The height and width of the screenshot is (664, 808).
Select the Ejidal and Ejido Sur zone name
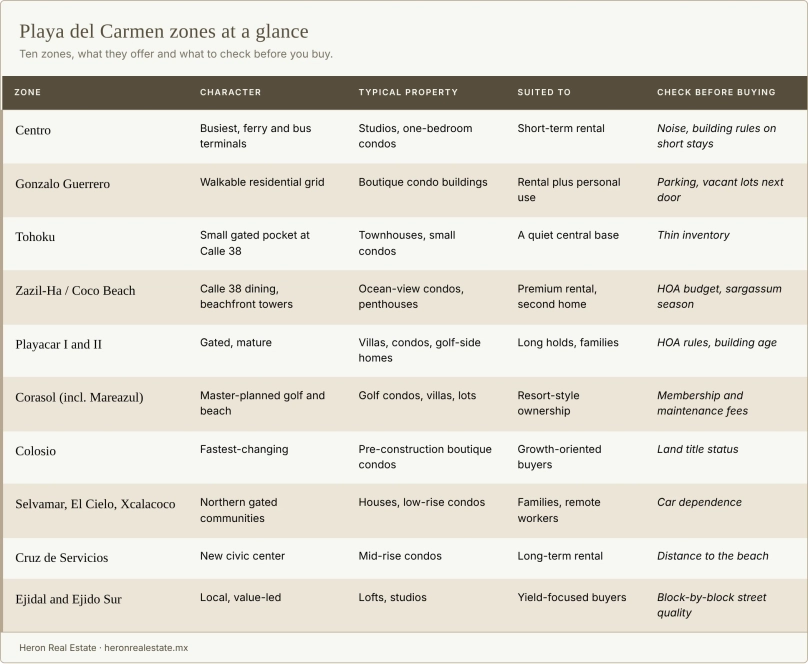click(69, 599)
